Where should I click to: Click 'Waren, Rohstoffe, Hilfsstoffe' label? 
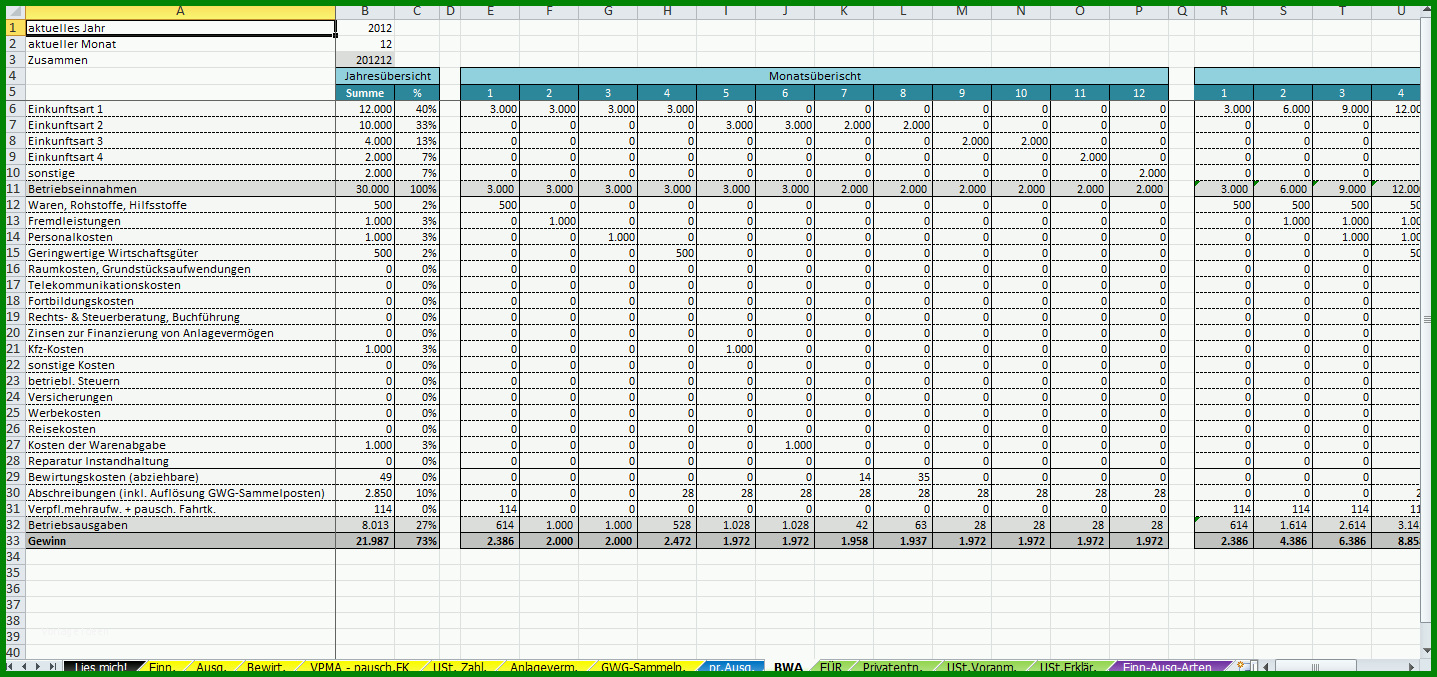coord(106,205)
